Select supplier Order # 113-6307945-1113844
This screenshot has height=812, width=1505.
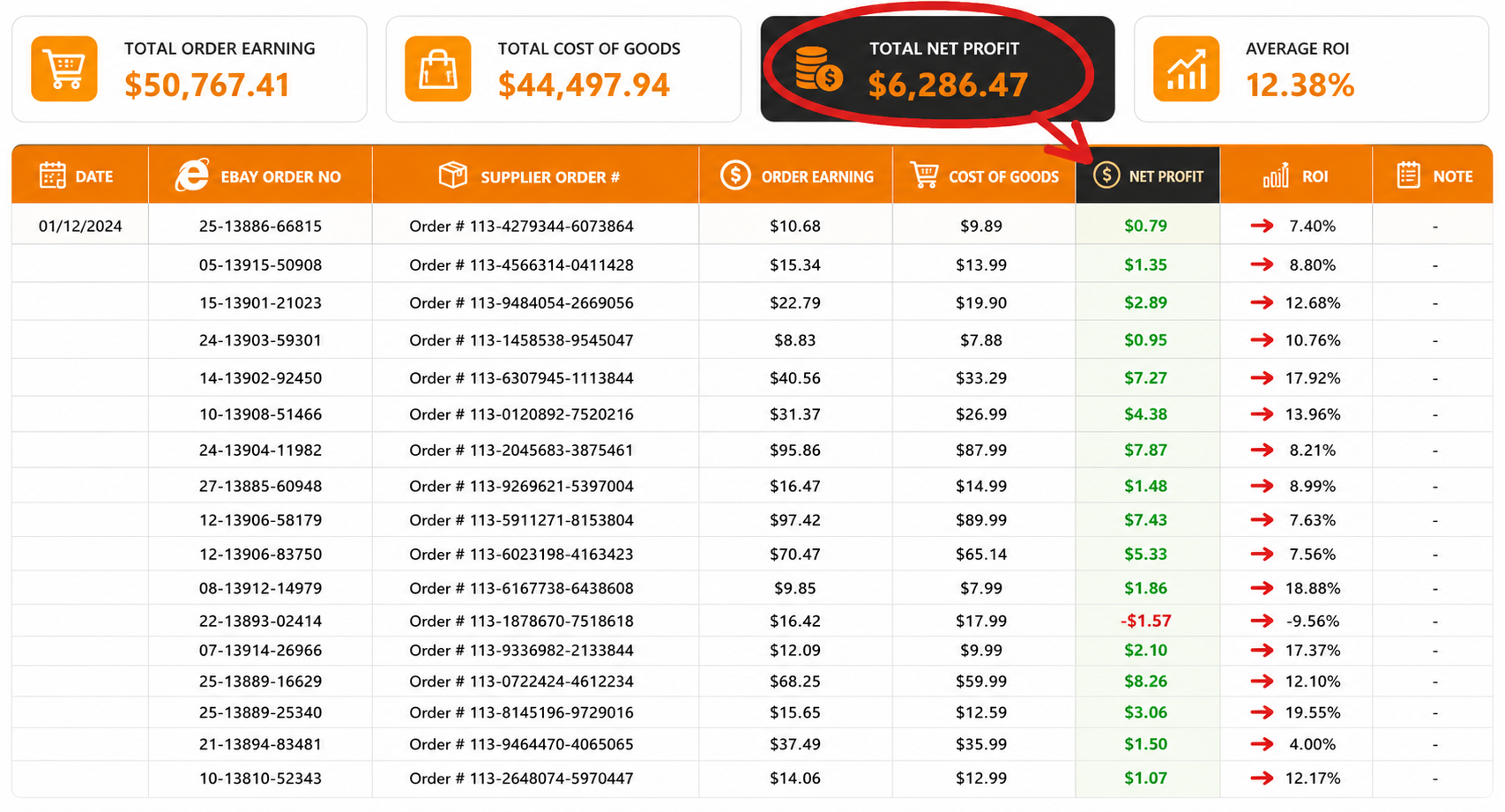point(521,377)
